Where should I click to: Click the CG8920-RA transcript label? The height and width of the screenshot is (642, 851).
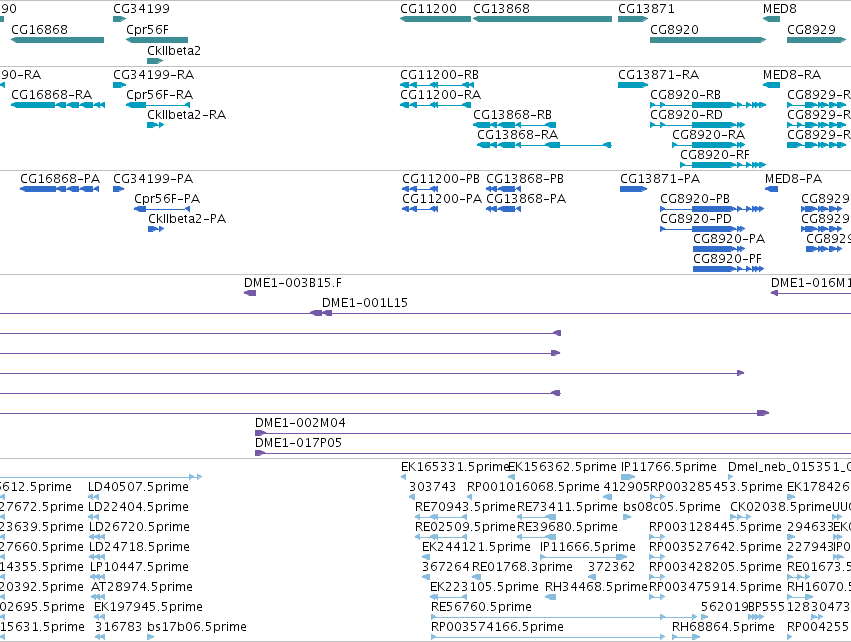click(708, 135)
